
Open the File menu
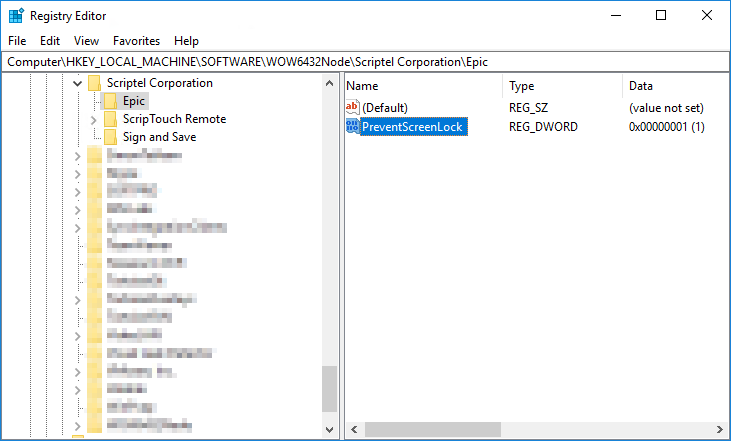(x=17, y=41)
